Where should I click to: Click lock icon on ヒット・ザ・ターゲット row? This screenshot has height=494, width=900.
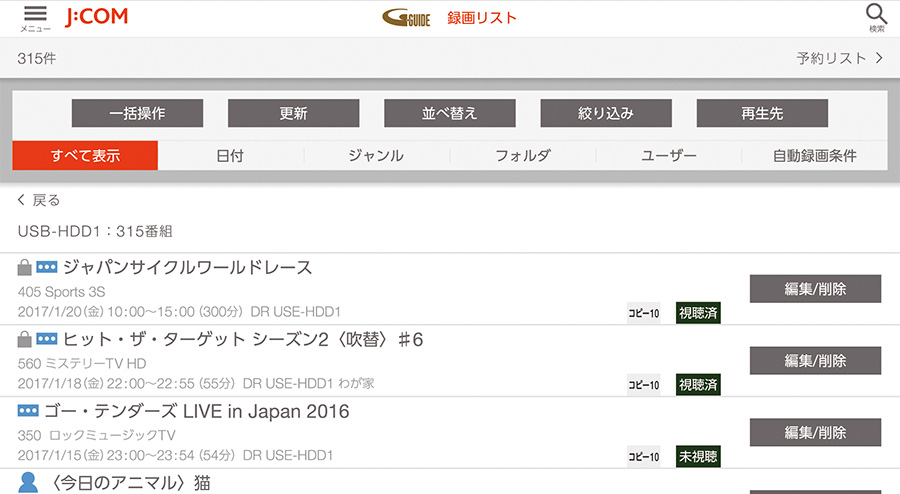(24, 339)
